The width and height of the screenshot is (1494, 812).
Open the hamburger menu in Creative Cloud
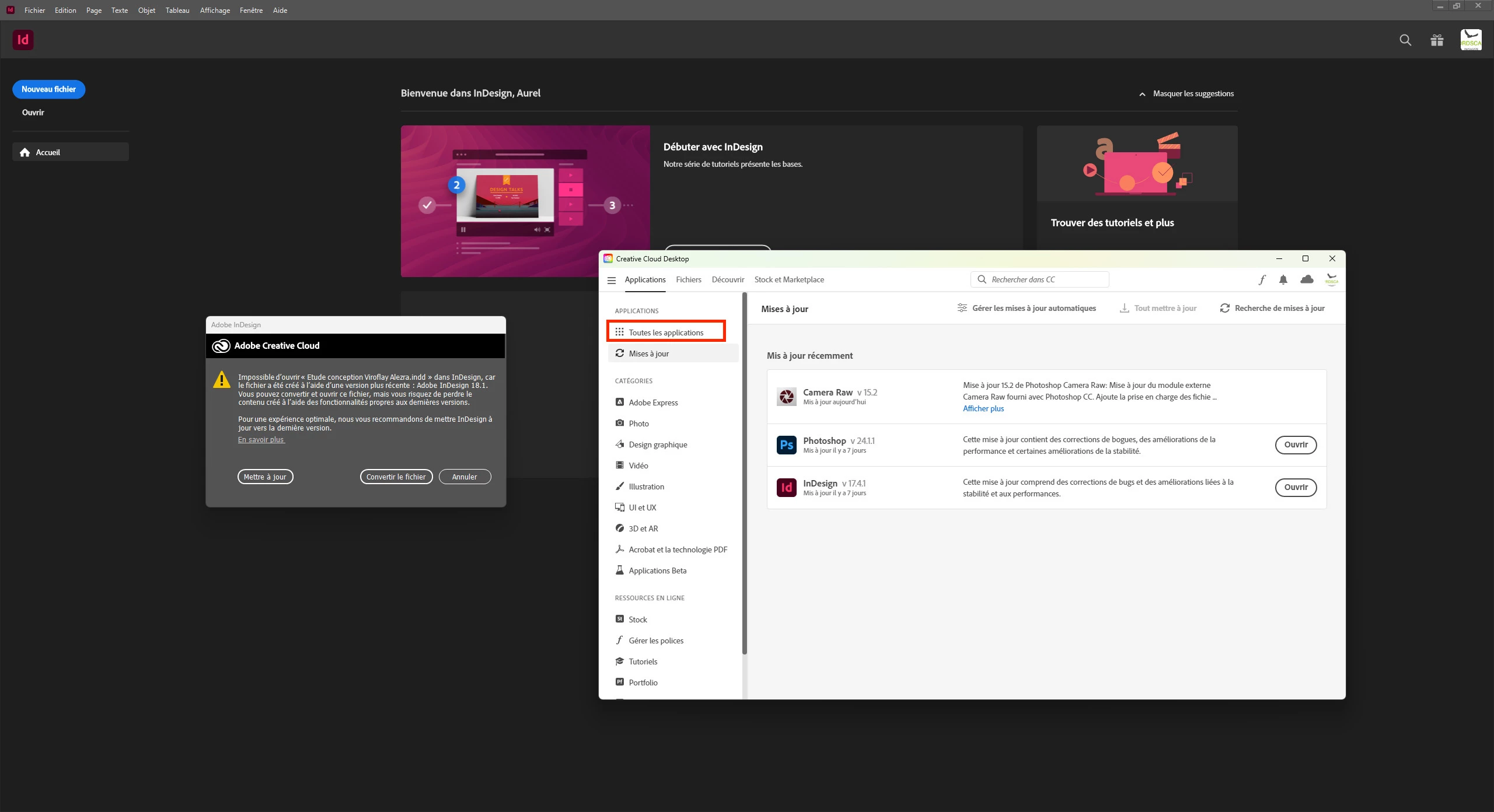point(611,280)
